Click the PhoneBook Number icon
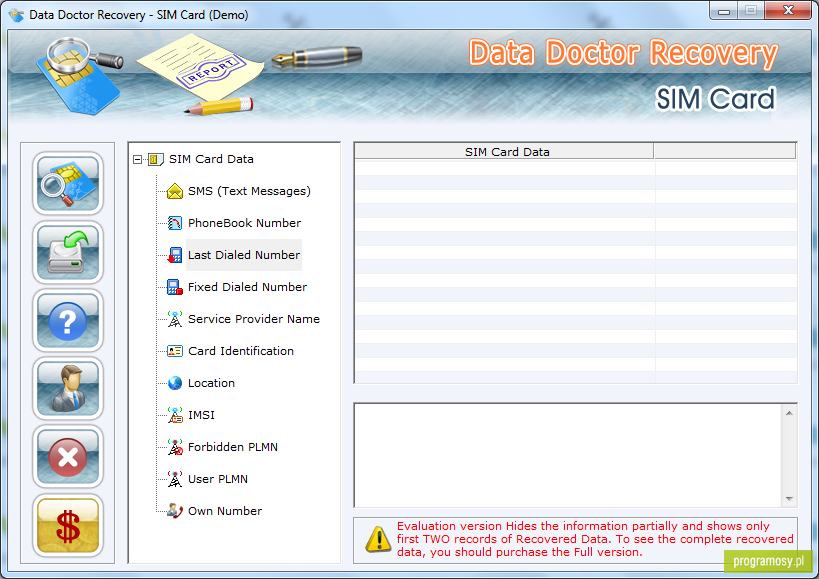The height and width of the screenshot is (579, 819). click(x=174, y=223)
